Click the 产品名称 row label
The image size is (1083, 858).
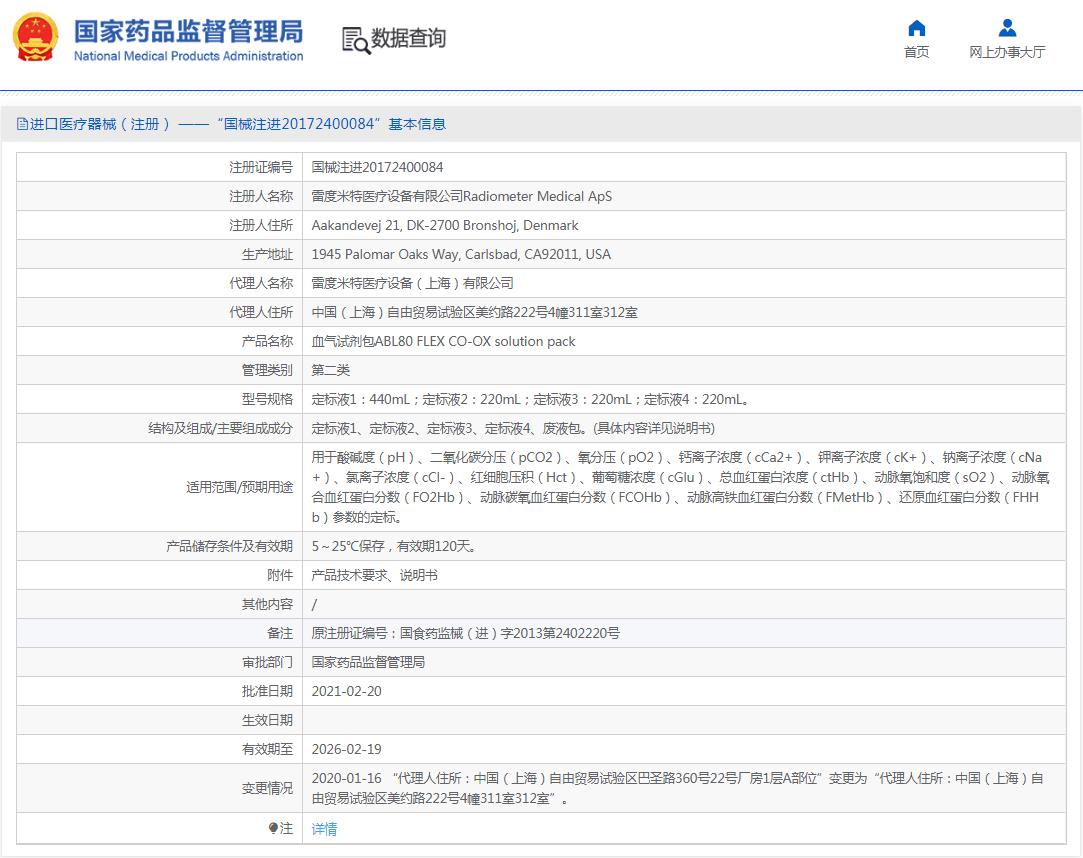tap(267, 341)
